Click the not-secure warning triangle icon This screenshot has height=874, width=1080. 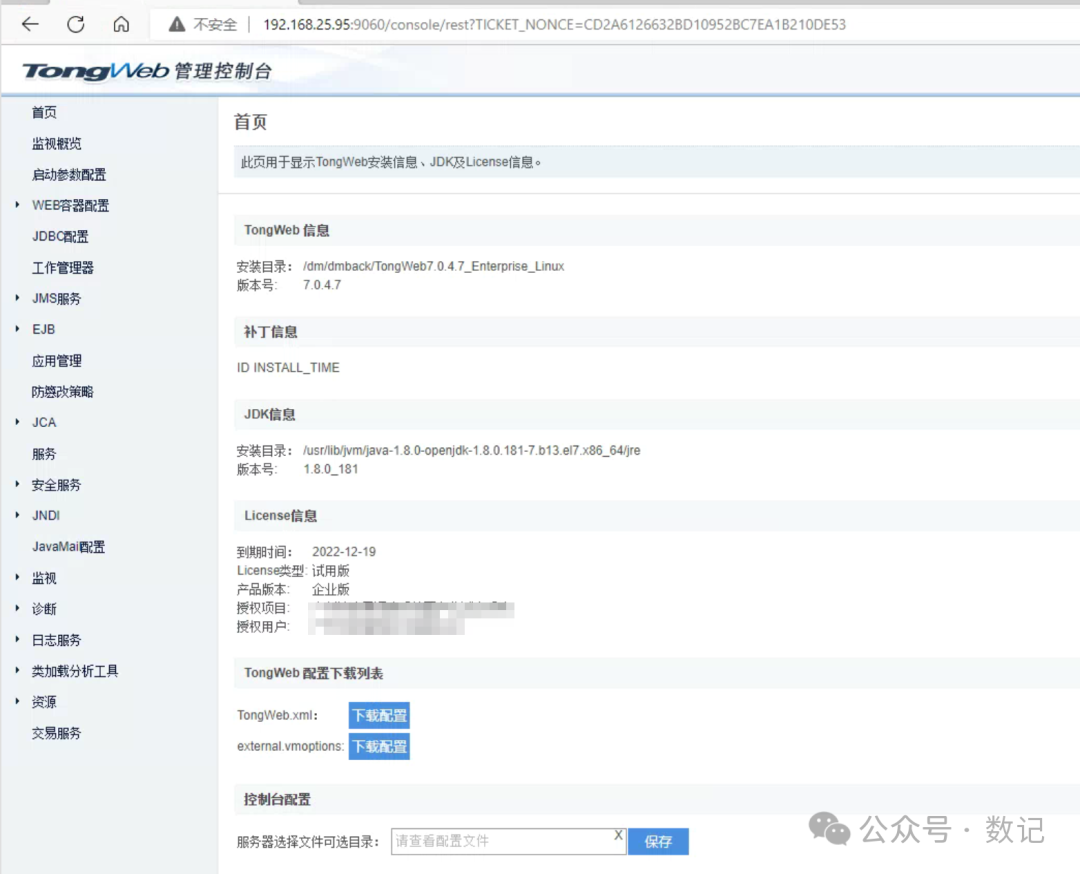pyautogui.click(x=177, y=25)
